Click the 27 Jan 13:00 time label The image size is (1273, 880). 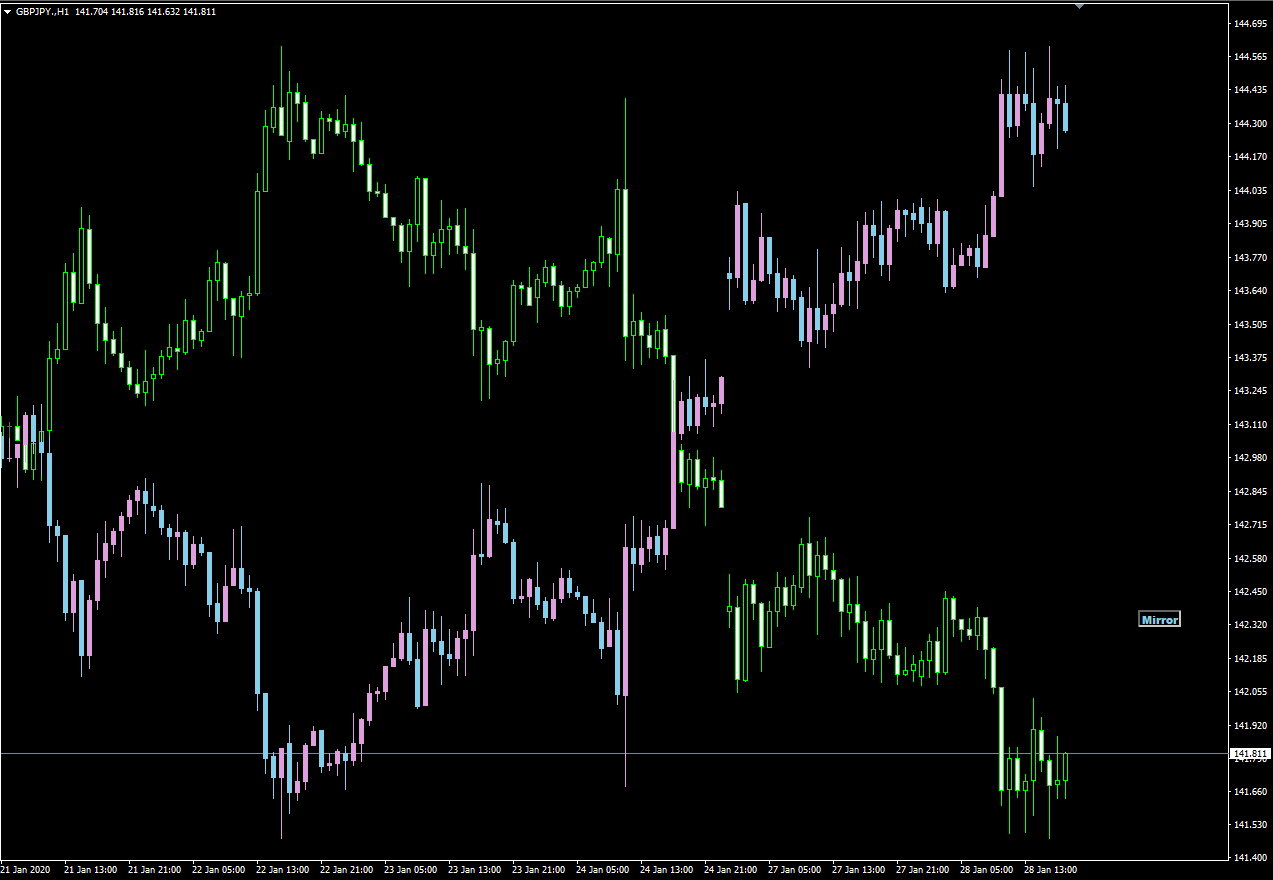coord(858,870)
